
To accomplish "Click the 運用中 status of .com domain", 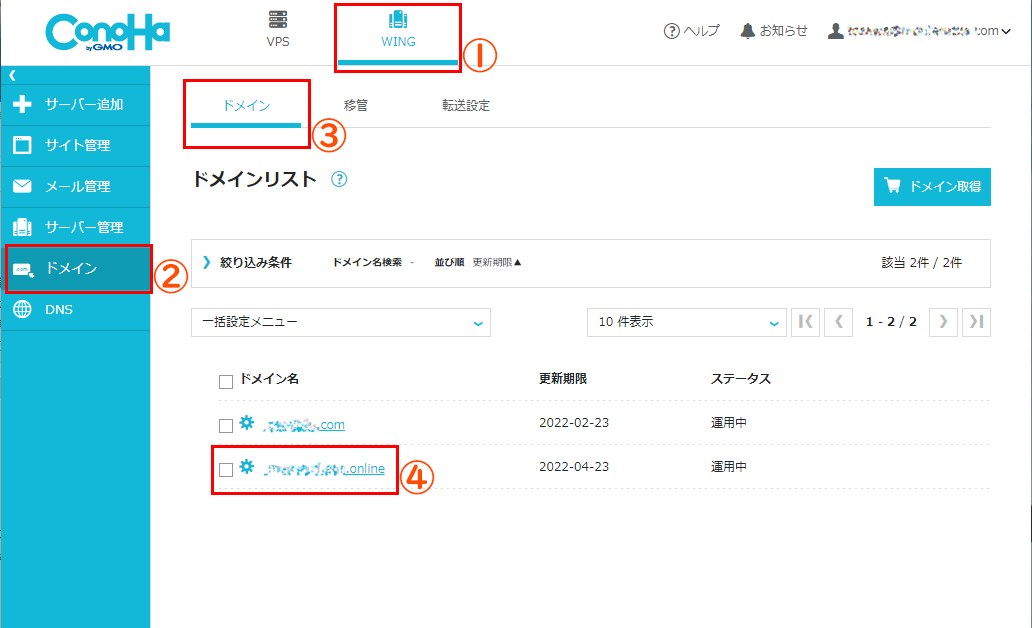I will pos(729,423).
